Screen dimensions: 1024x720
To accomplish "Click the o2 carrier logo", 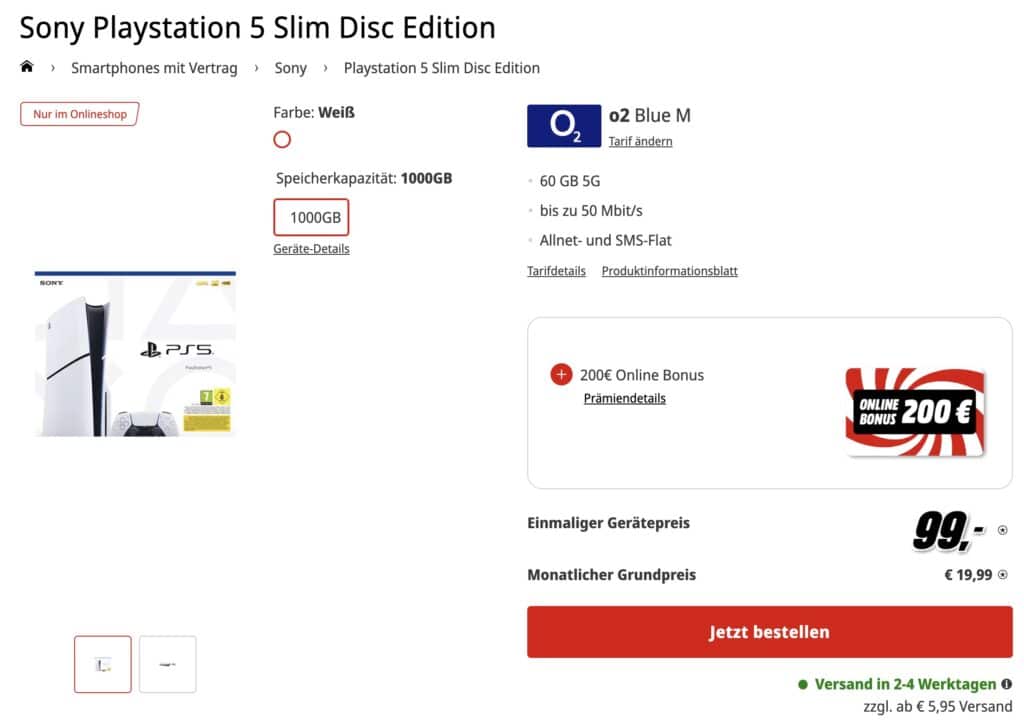I will [x=563, y=126].
